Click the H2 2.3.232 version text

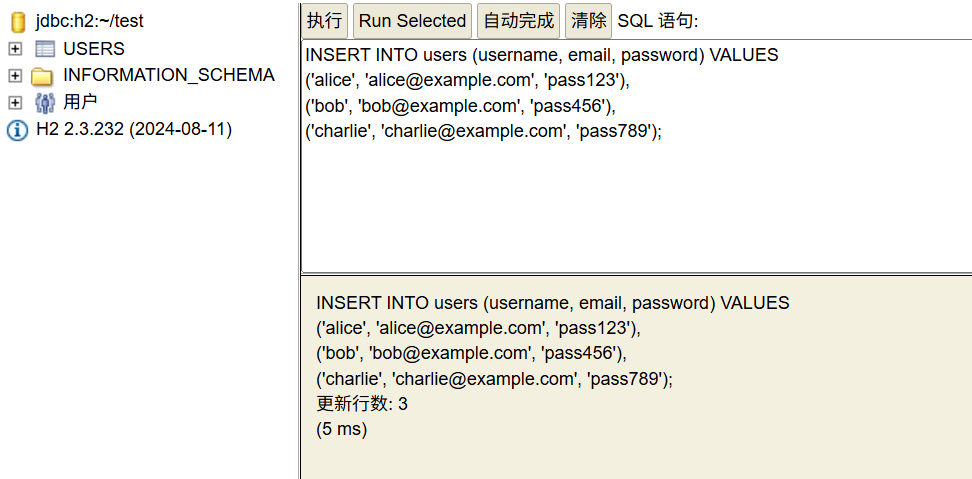click(134, 130)
